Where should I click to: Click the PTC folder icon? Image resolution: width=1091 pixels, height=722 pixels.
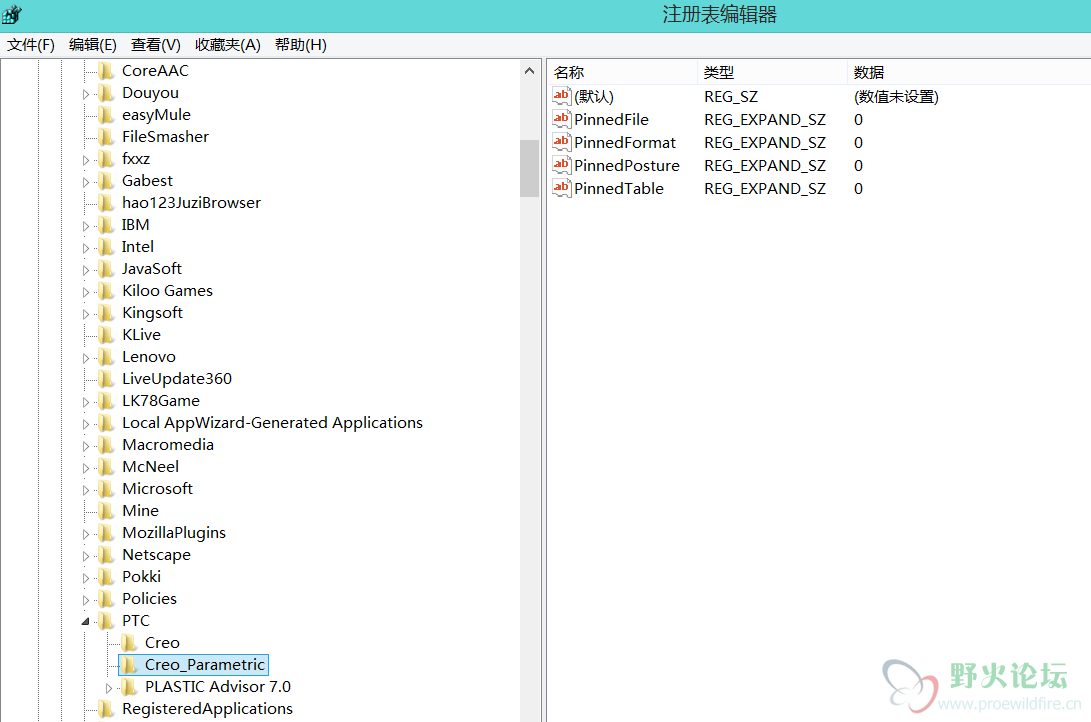106,620
